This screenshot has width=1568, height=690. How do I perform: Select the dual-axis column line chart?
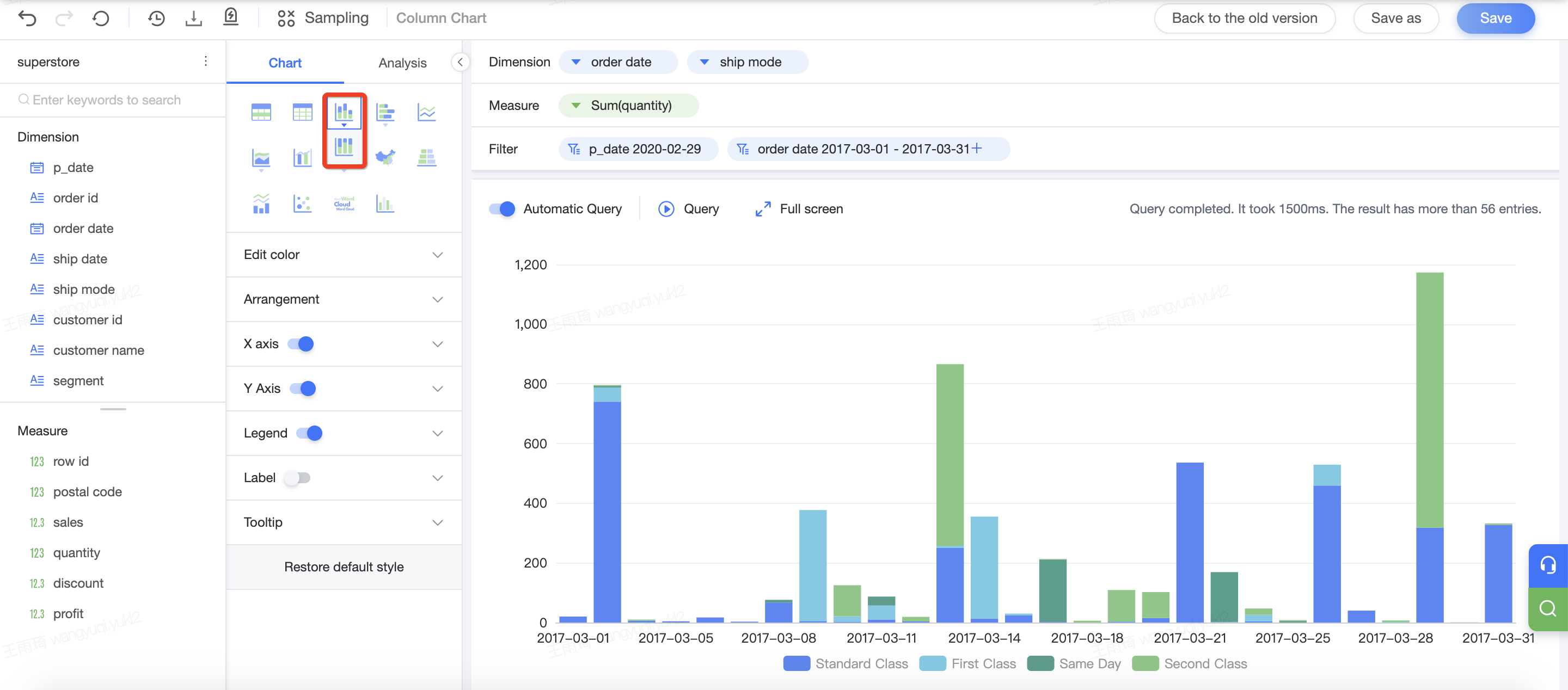pyautogui.click(x=303, y=158)
